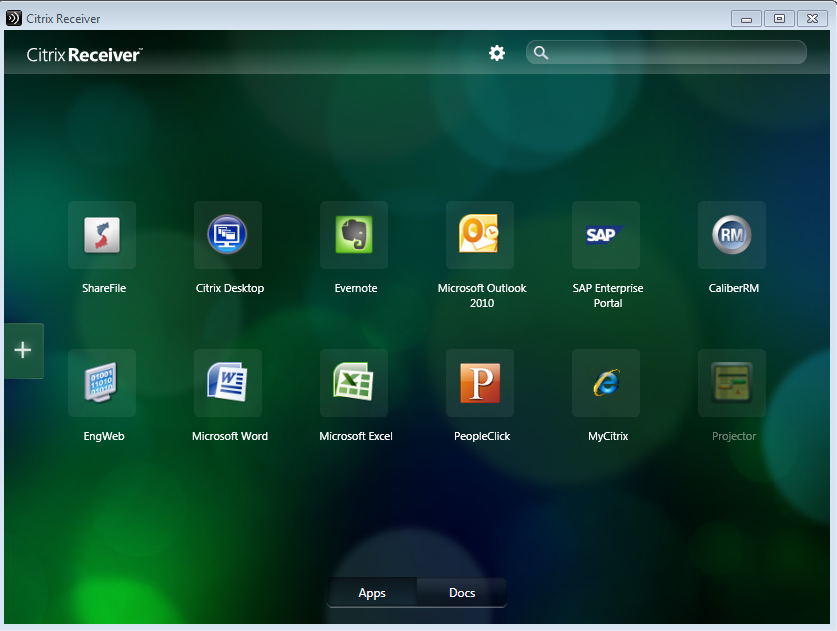837x631 pixels.
Task: Open the Citrix Receiver settings gear
Action: coord(497,53)
